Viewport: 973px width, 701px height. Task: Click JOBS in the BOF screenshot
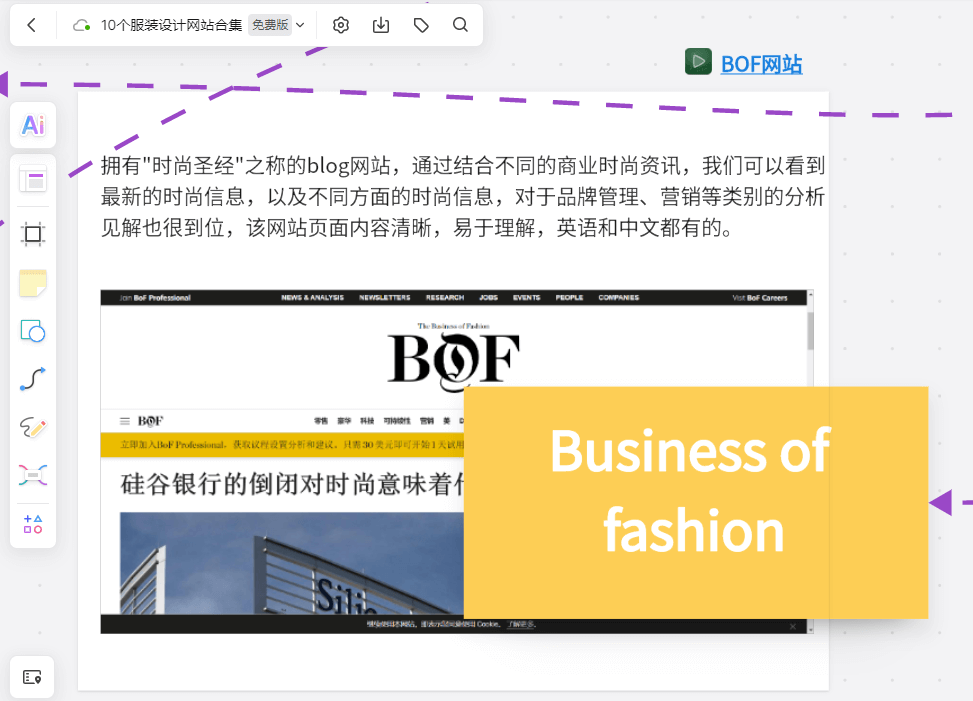point(488,298)
